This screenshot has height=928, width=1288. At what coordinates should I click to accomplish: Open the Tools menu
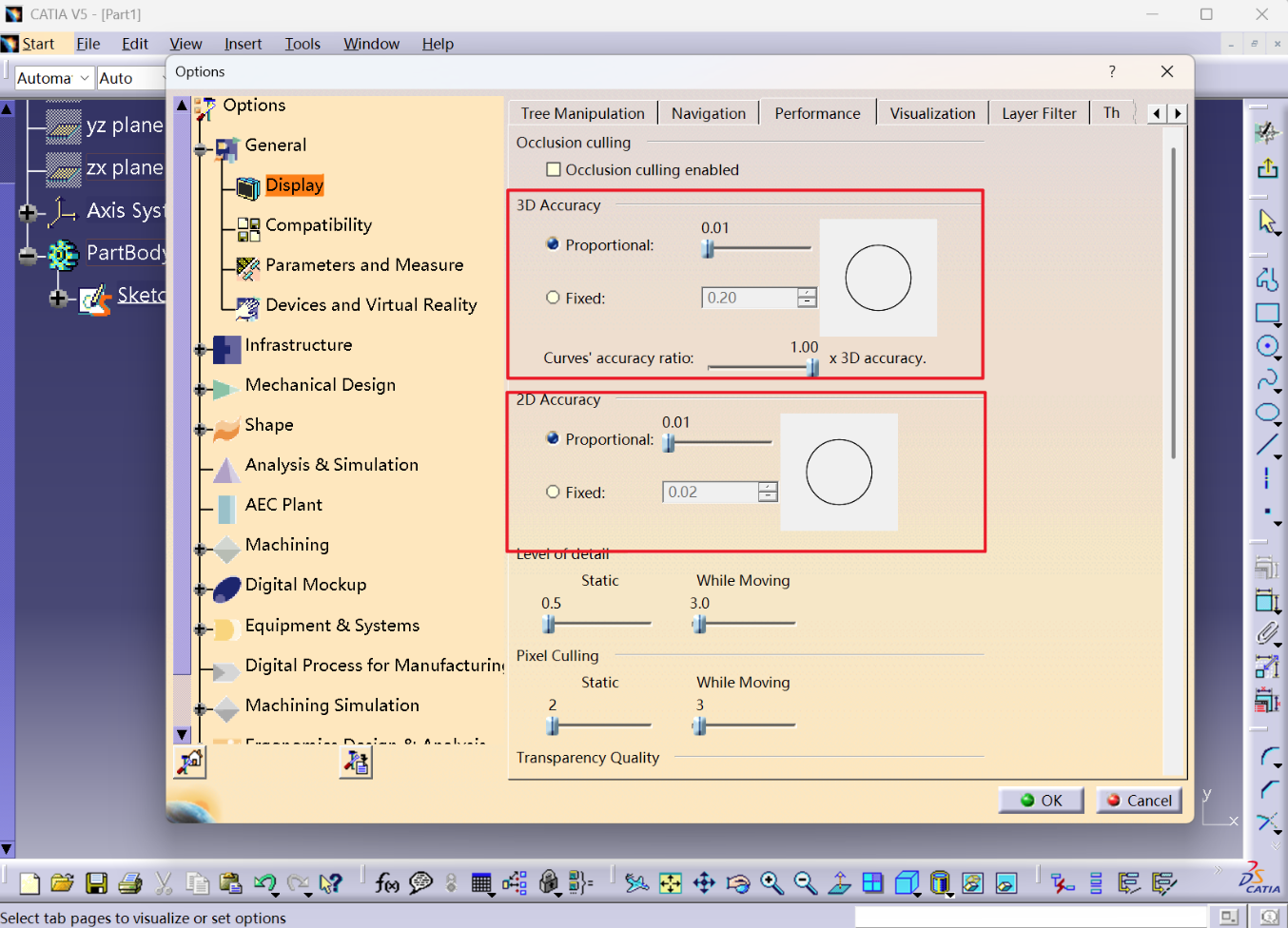[x=302, y=44]
